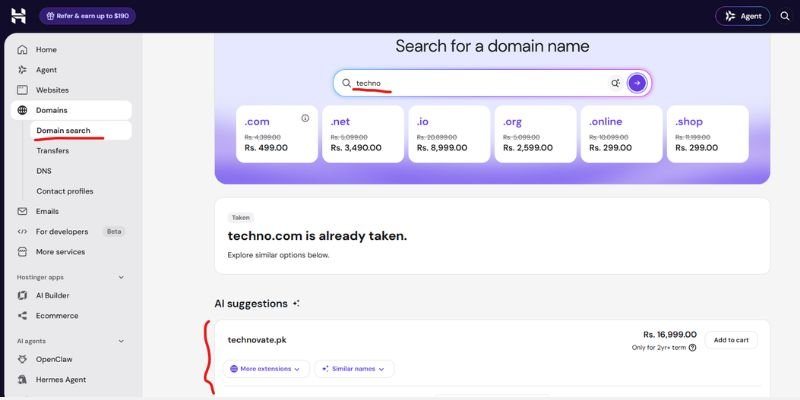The image size is (800, 400).
Task: Click the top bar search magnifier icon
Action: click(785, 16)
